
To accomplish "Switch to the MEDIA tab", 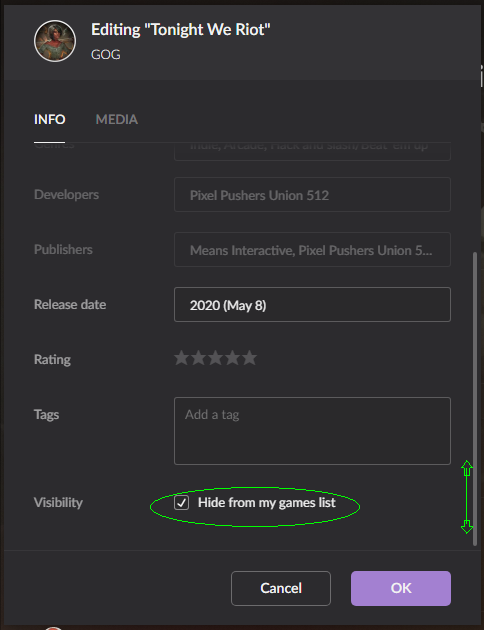I will (x=116, y=119).
